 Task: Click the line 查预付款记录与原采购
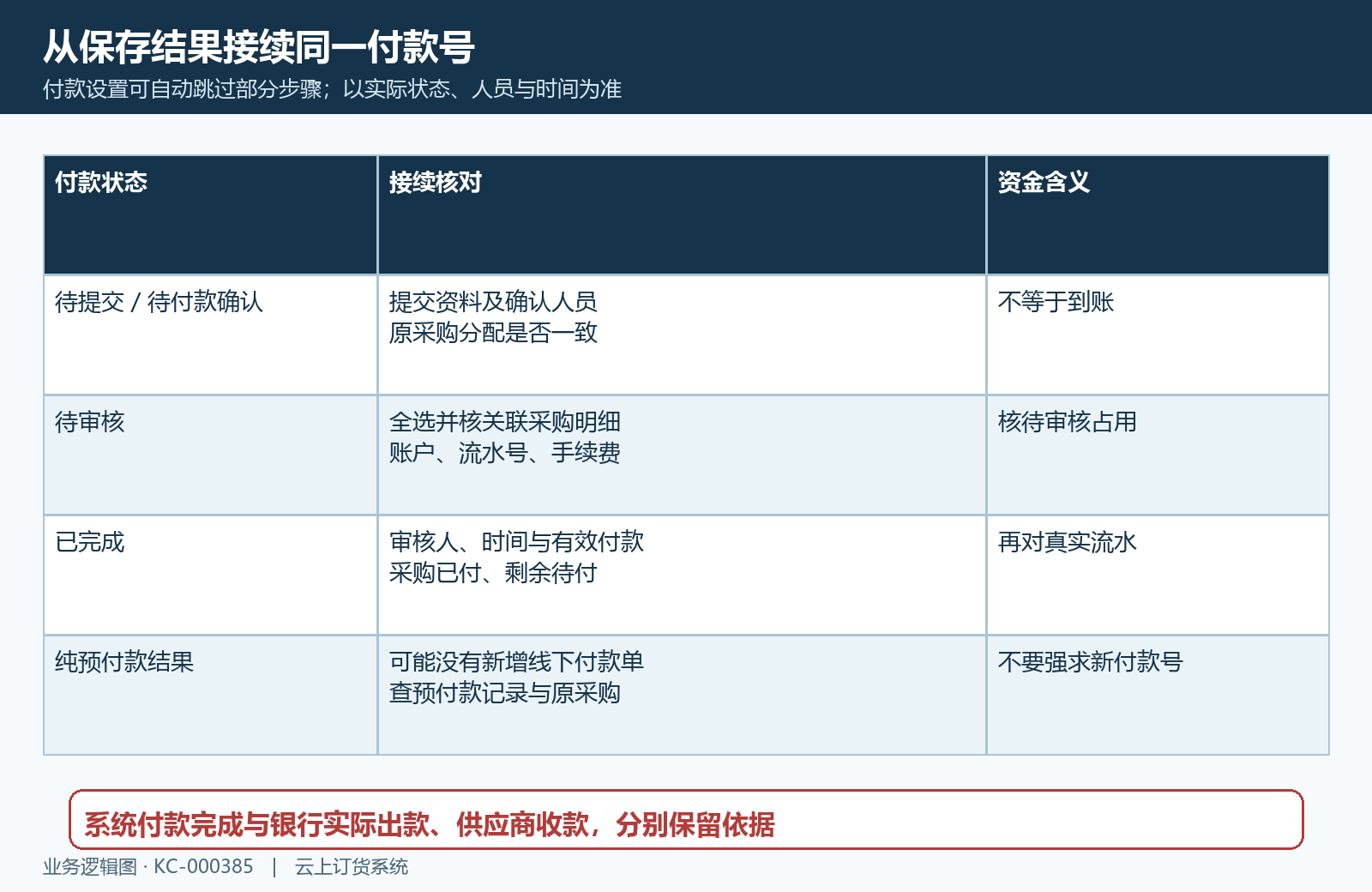click(505, 693)
